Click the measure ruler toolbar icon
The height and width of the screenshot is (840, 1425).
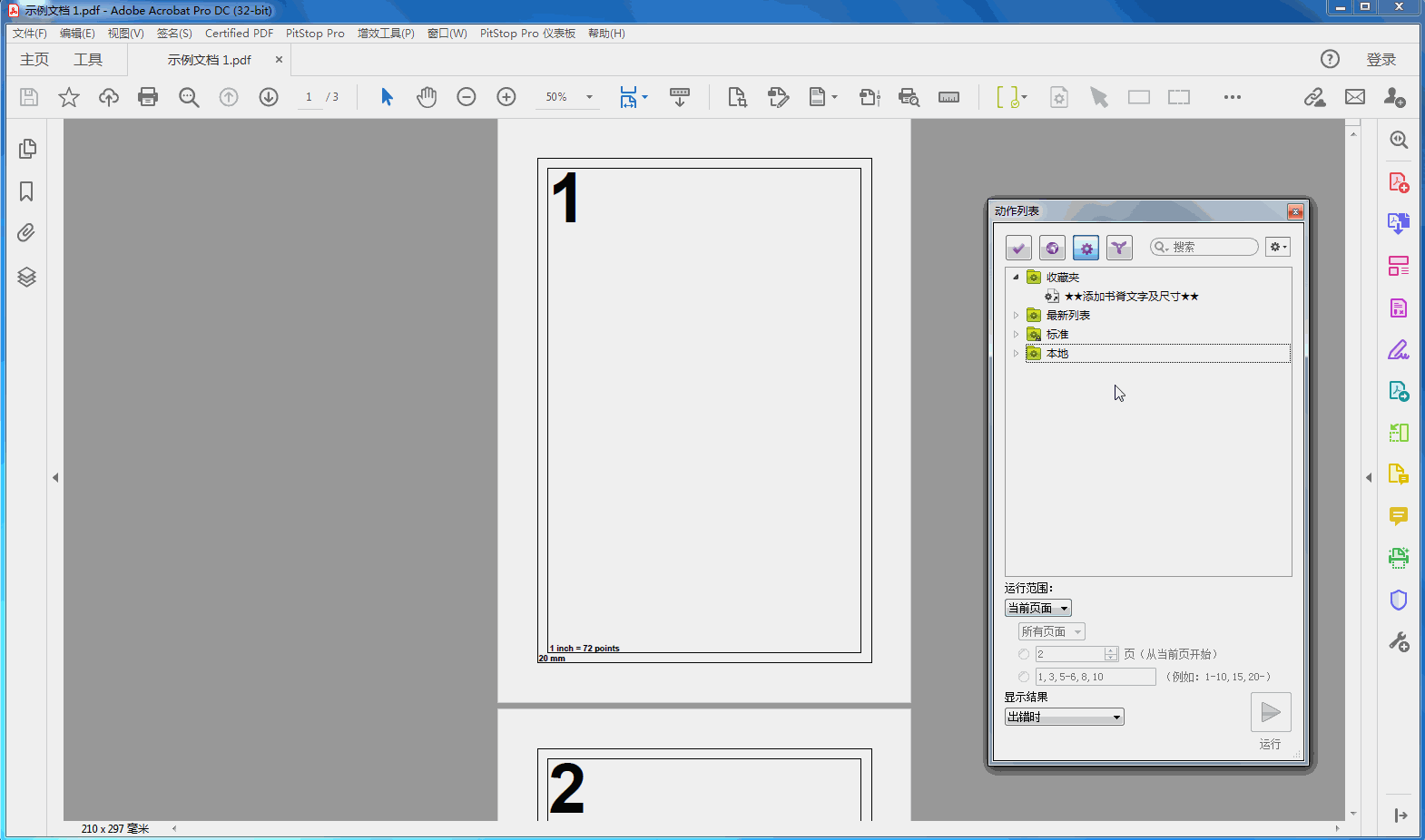[x=949, y=97]
